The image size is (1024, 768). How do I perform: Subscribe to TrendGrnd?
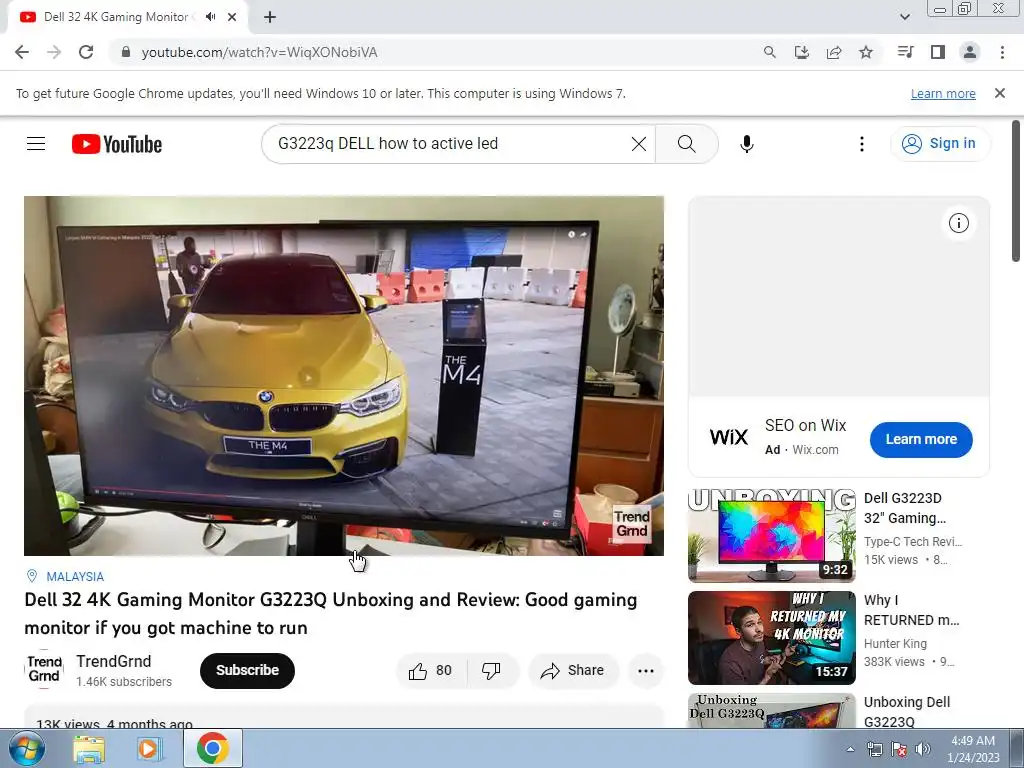[248, 671]
